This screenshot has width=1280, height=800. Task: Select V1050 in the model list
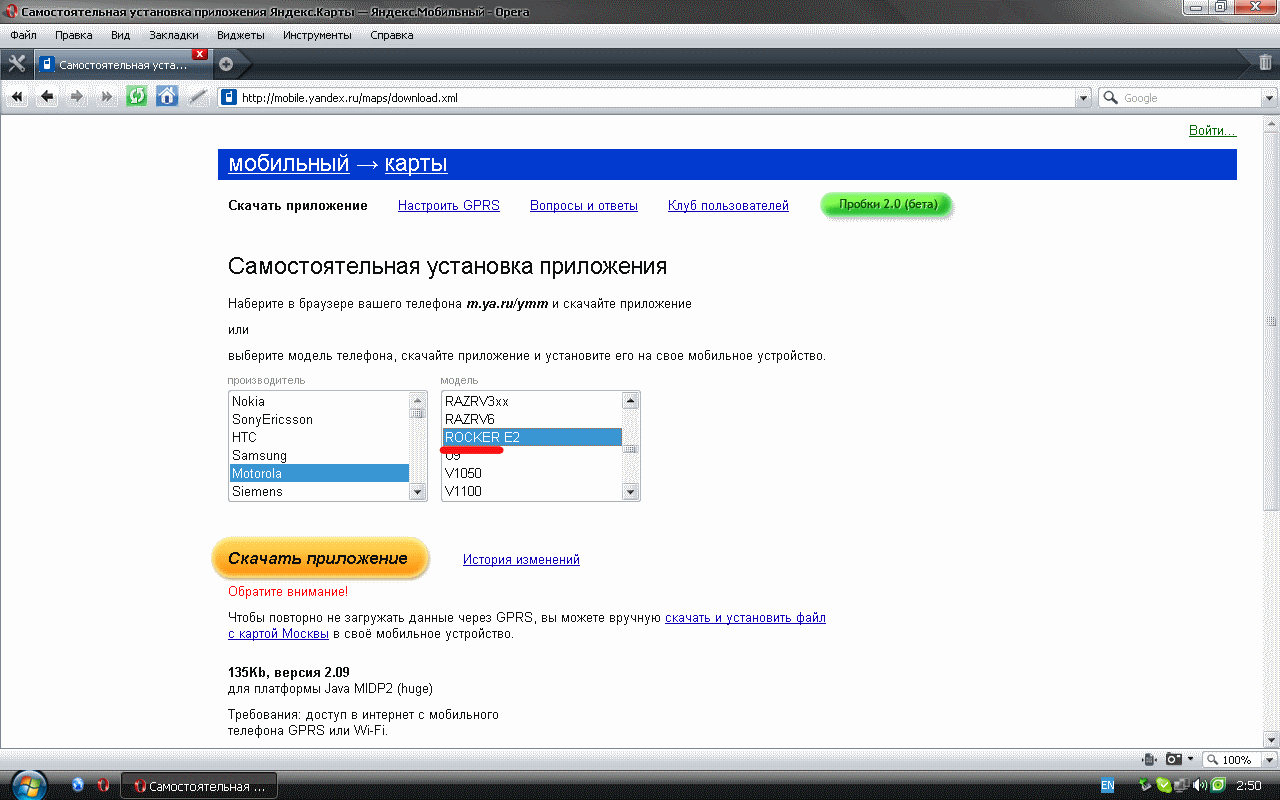point(532,473)
